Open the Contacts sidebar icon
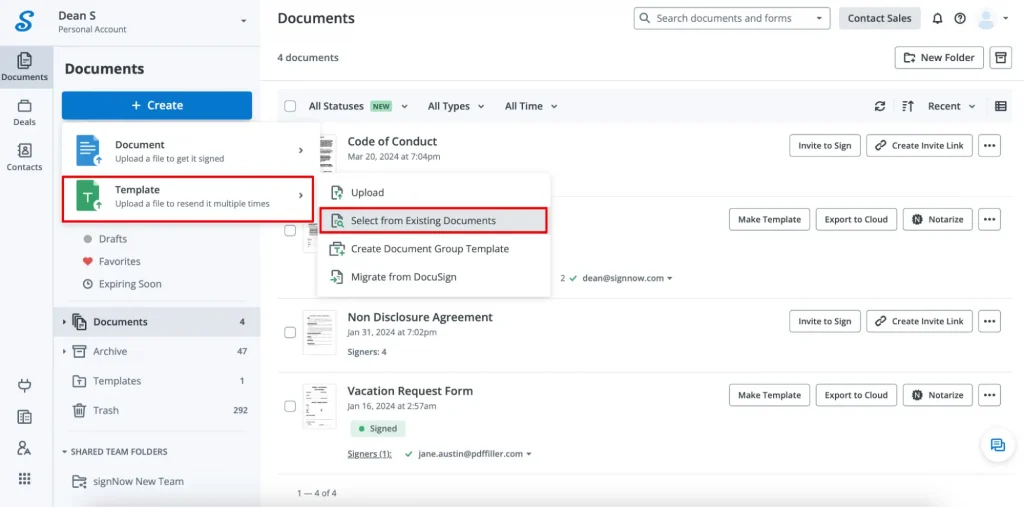This screenshot has width=1024, height=507. pos(24,157)
